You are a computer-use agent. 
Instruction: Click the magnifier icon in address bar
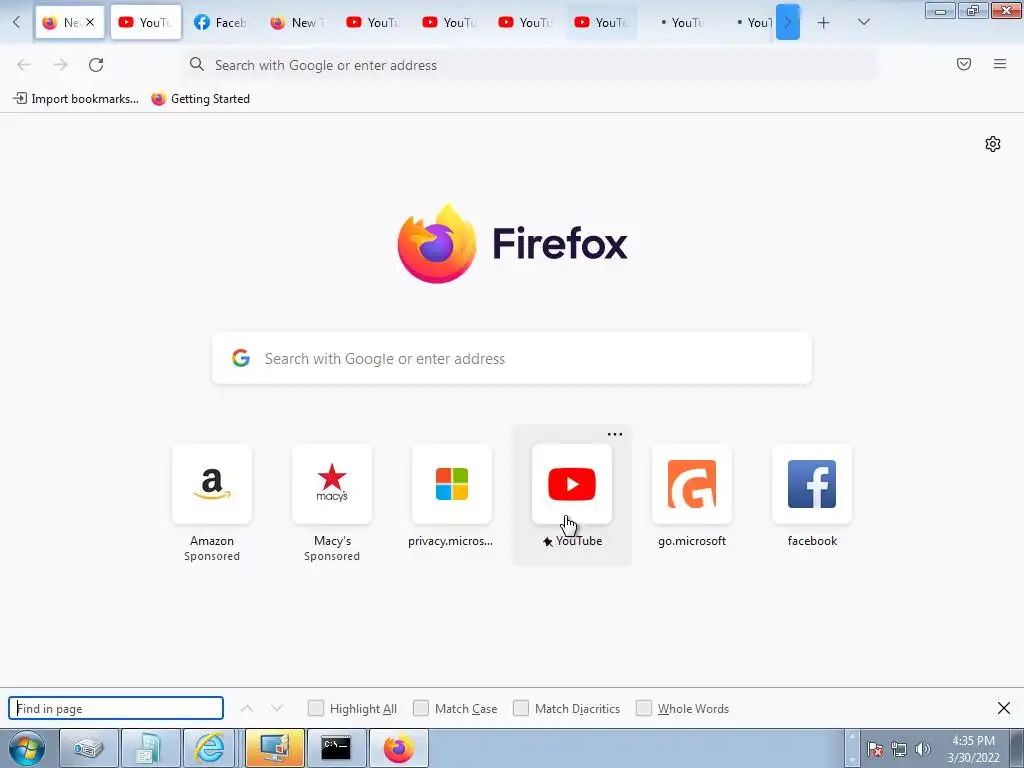[197, 64]
